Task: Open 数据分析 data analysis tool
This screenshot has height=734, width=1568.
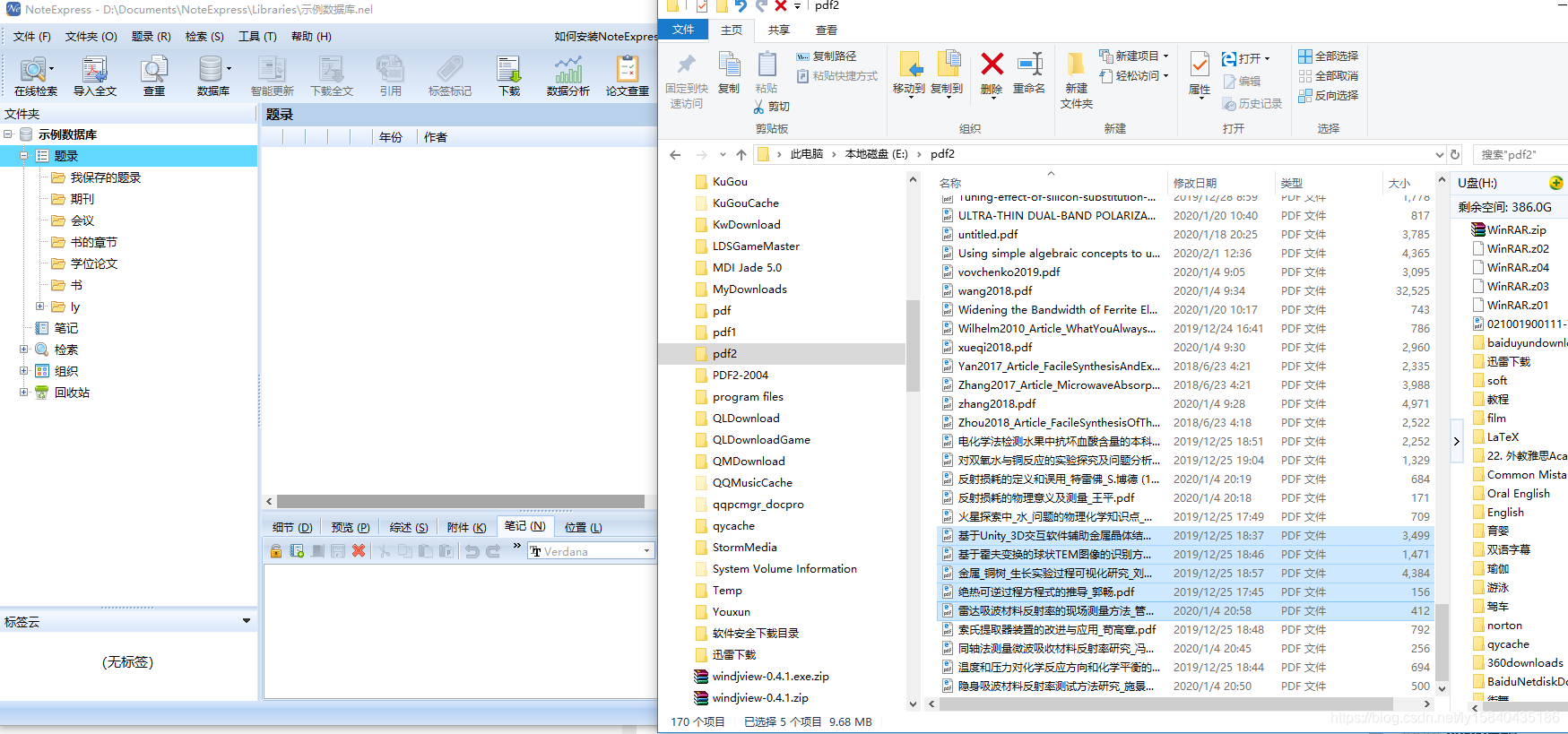Action: point(567,75)
